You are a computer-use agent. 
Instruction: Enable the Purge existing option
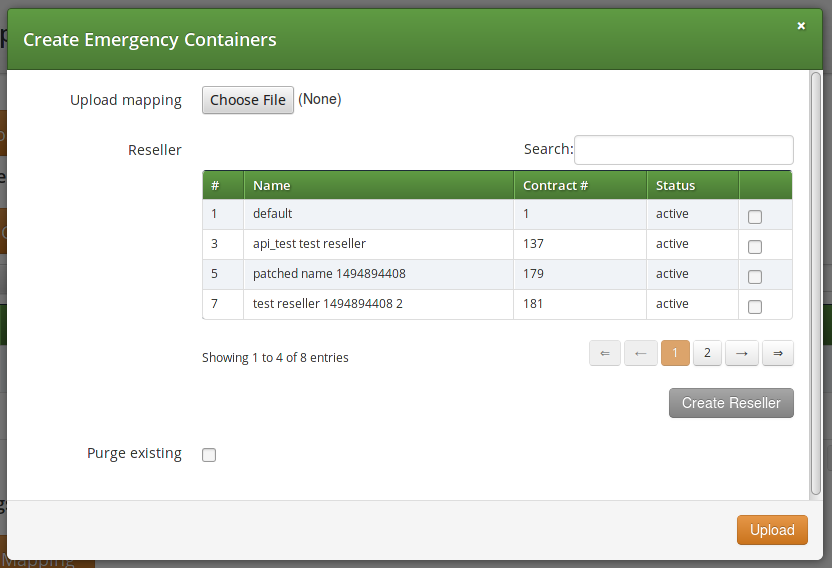(209, 455)
